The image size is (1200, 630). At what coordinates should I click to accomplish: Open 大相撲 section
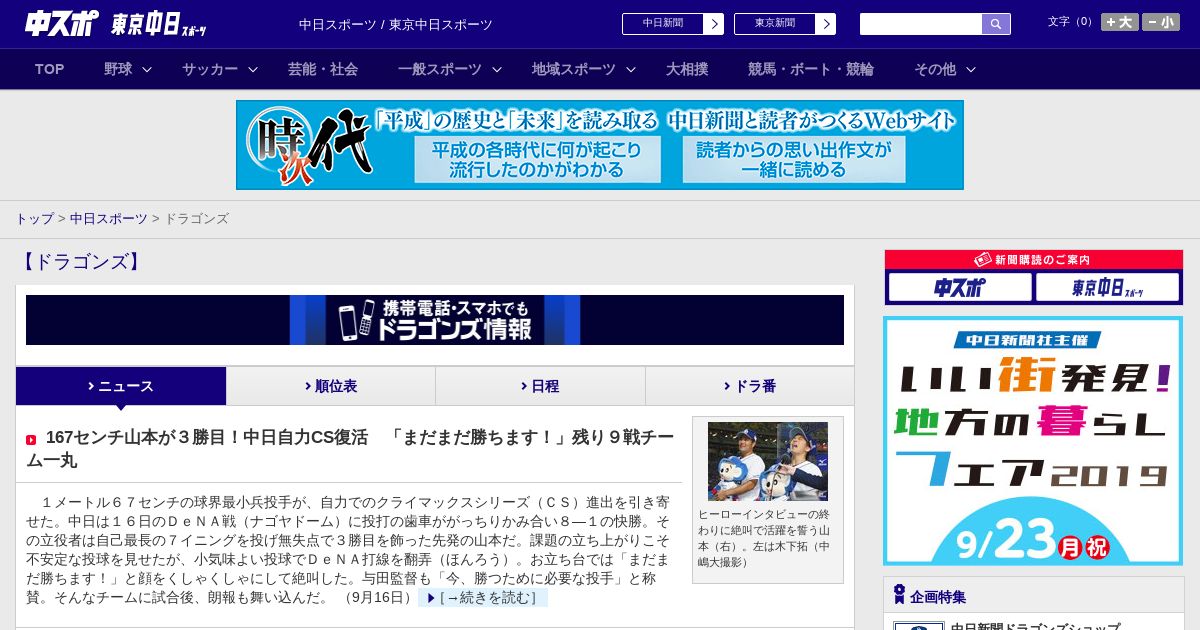coord(687,69)
